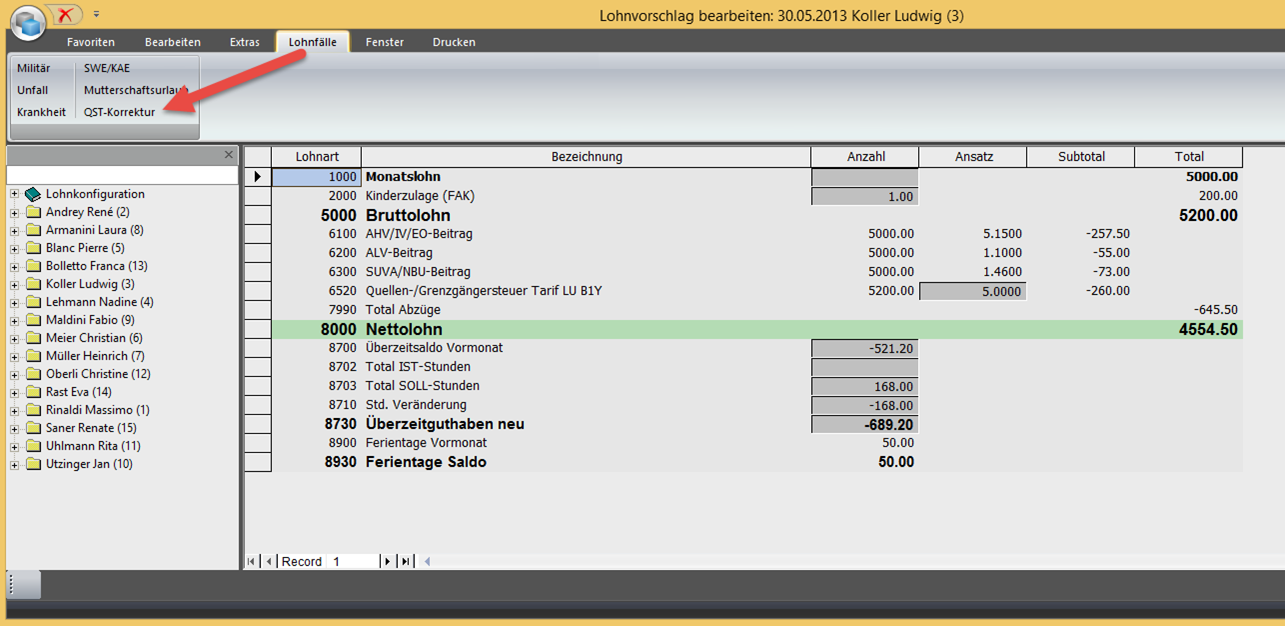Click the search field above the employee tree
Screen dimensions: 1285x626
click(120, 175)
